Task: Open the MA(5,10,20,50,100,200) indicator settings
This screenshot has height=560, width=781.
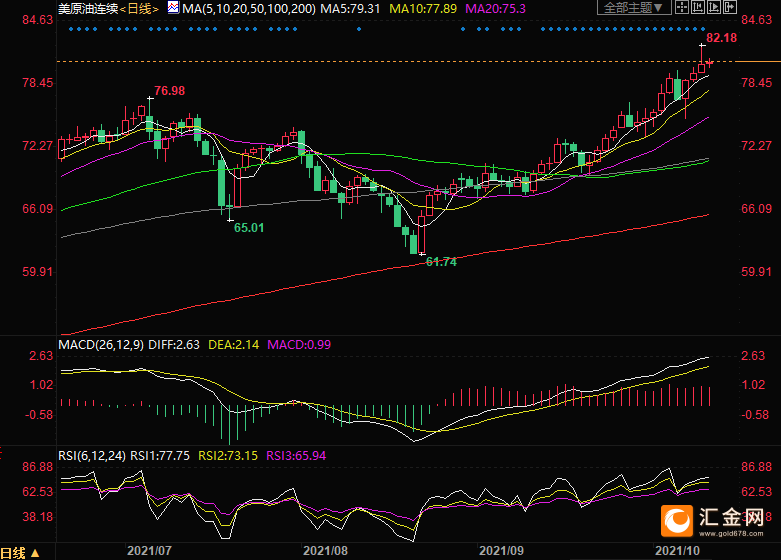Action: 249,8
